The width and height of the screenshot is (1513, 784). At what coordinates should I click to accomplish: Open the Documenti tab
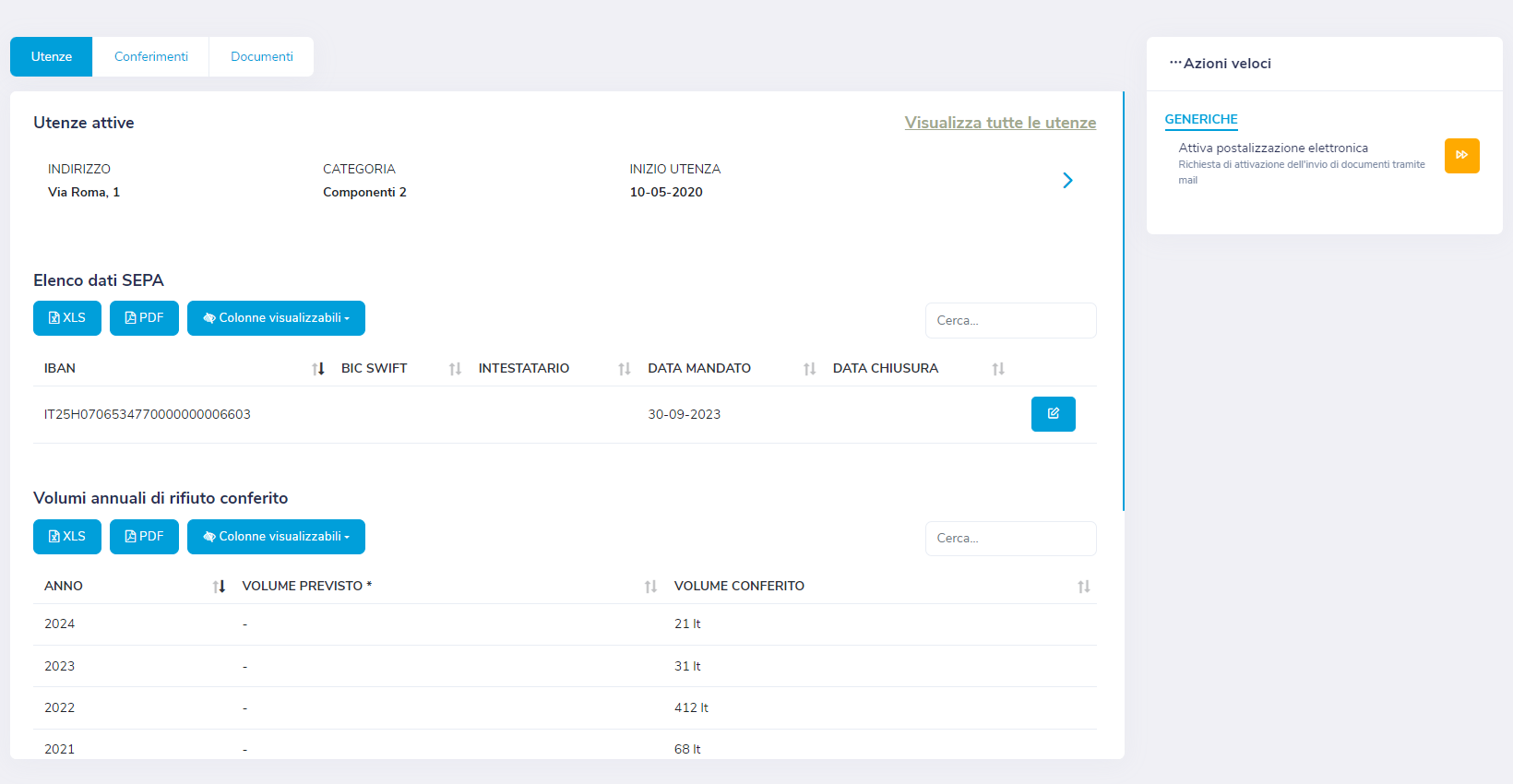262,57
